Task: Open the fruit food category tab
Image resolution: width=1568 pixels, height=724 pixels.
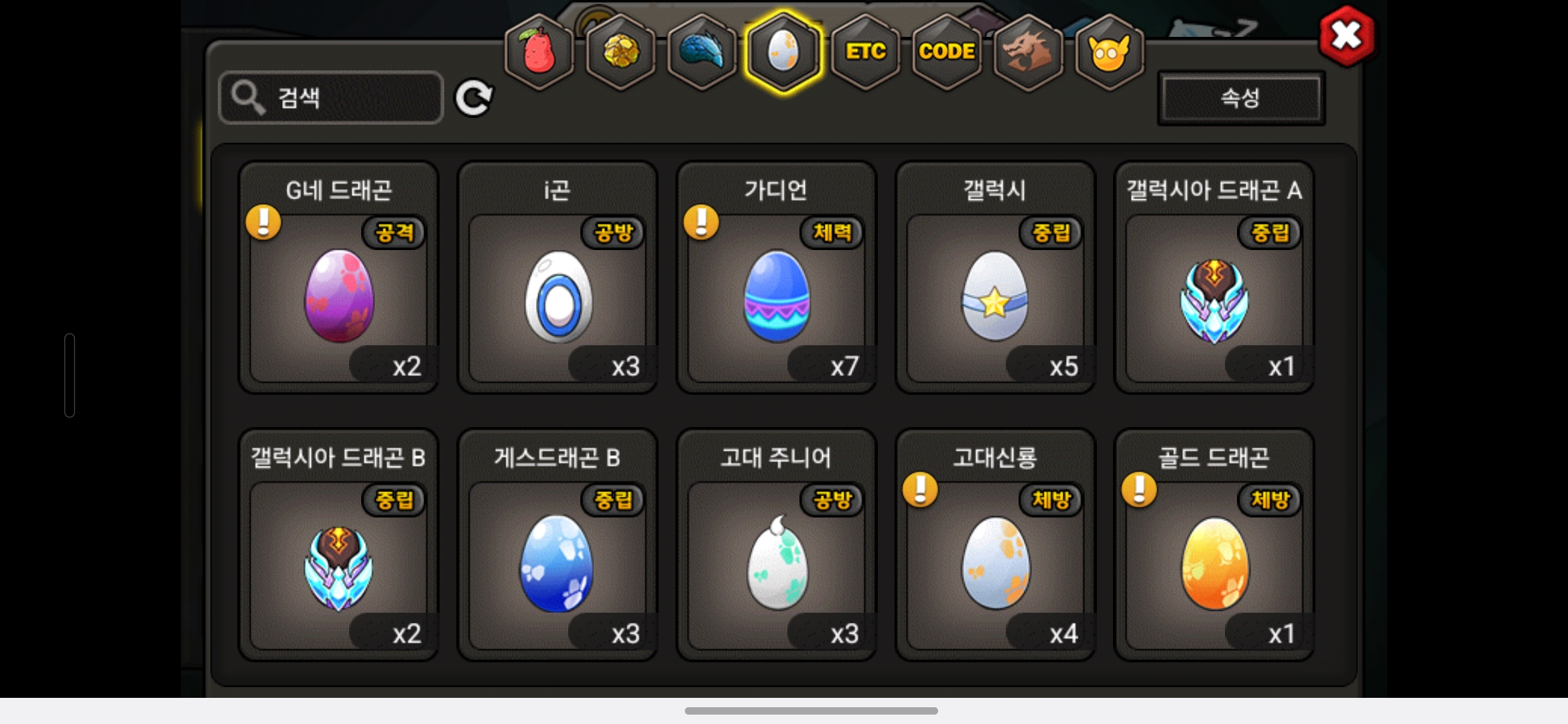Action: [x=539, y=52]
